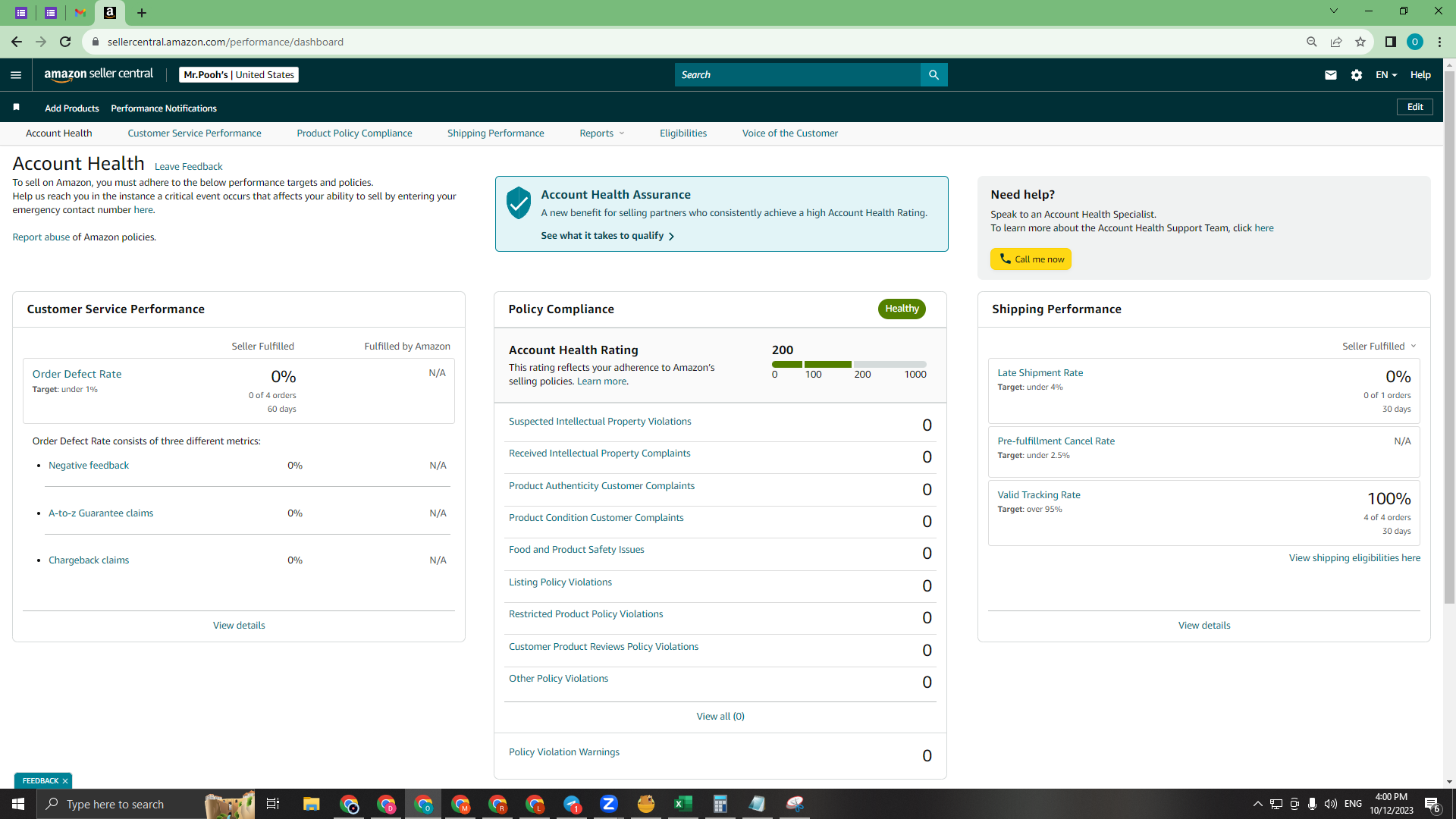Click the bookmark flag icon
1456x819 pixels.
coord(16,108)
